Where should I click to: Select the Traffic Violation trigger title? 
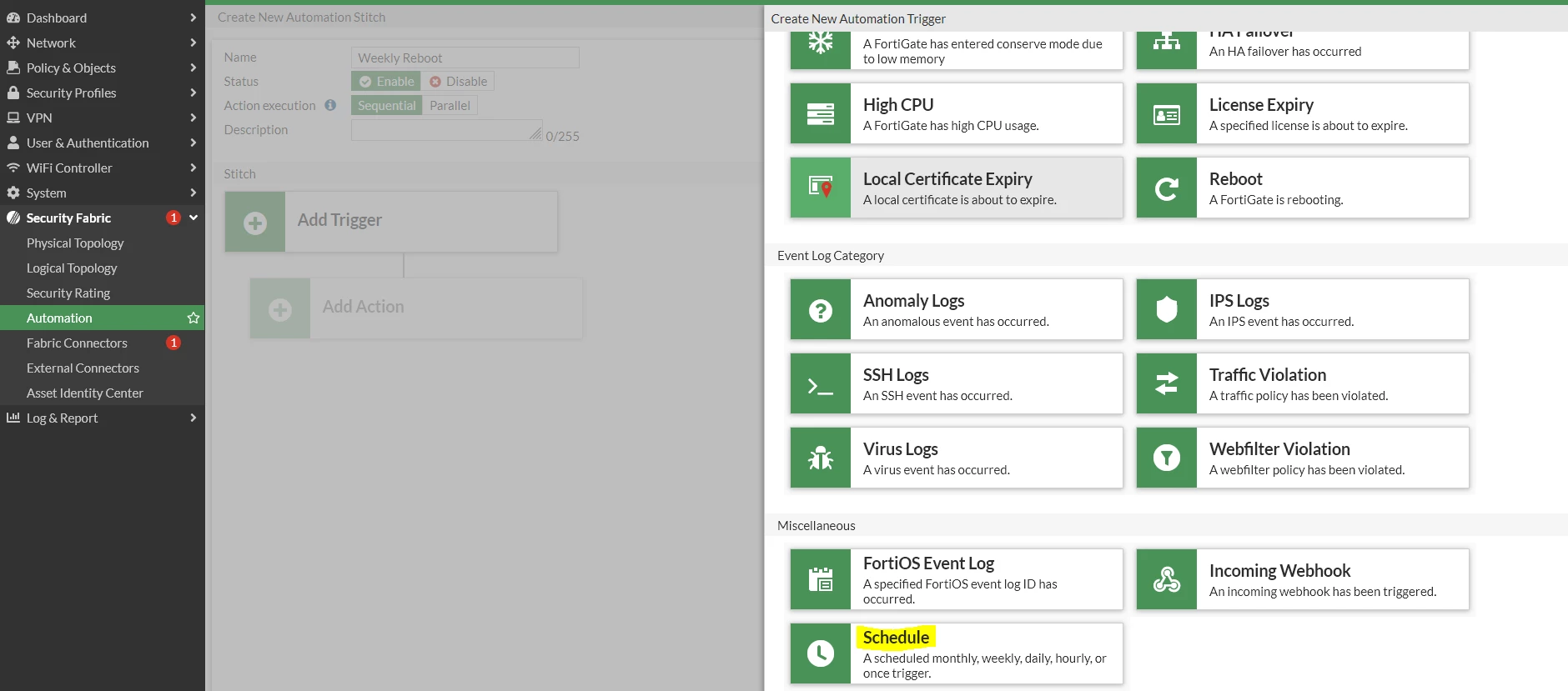(x=1268, y=374)
